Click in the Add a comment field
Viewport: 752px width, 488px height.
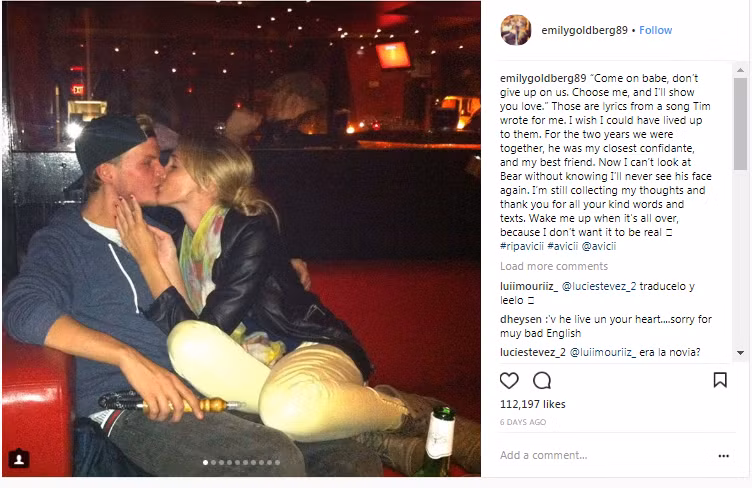(x=604, y=455)
